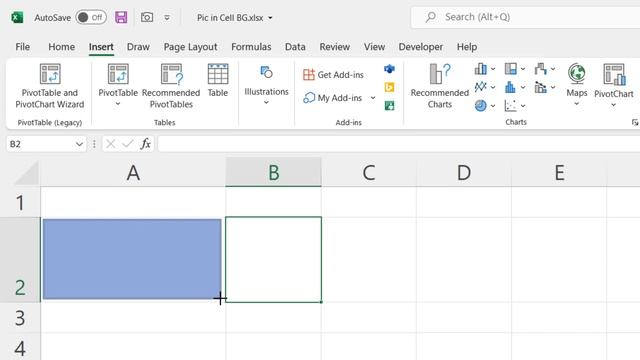Open the My Add-ins dropdown arrow

click(373, 98)
